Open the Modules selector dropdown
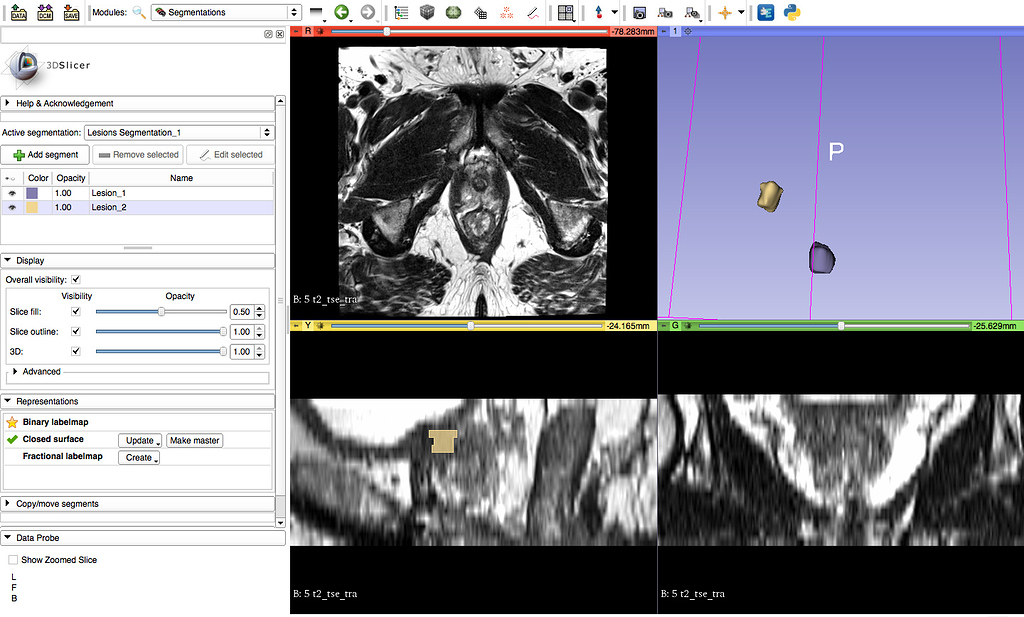The height and width of the screenshot is (617, 1024). (293, 12)
